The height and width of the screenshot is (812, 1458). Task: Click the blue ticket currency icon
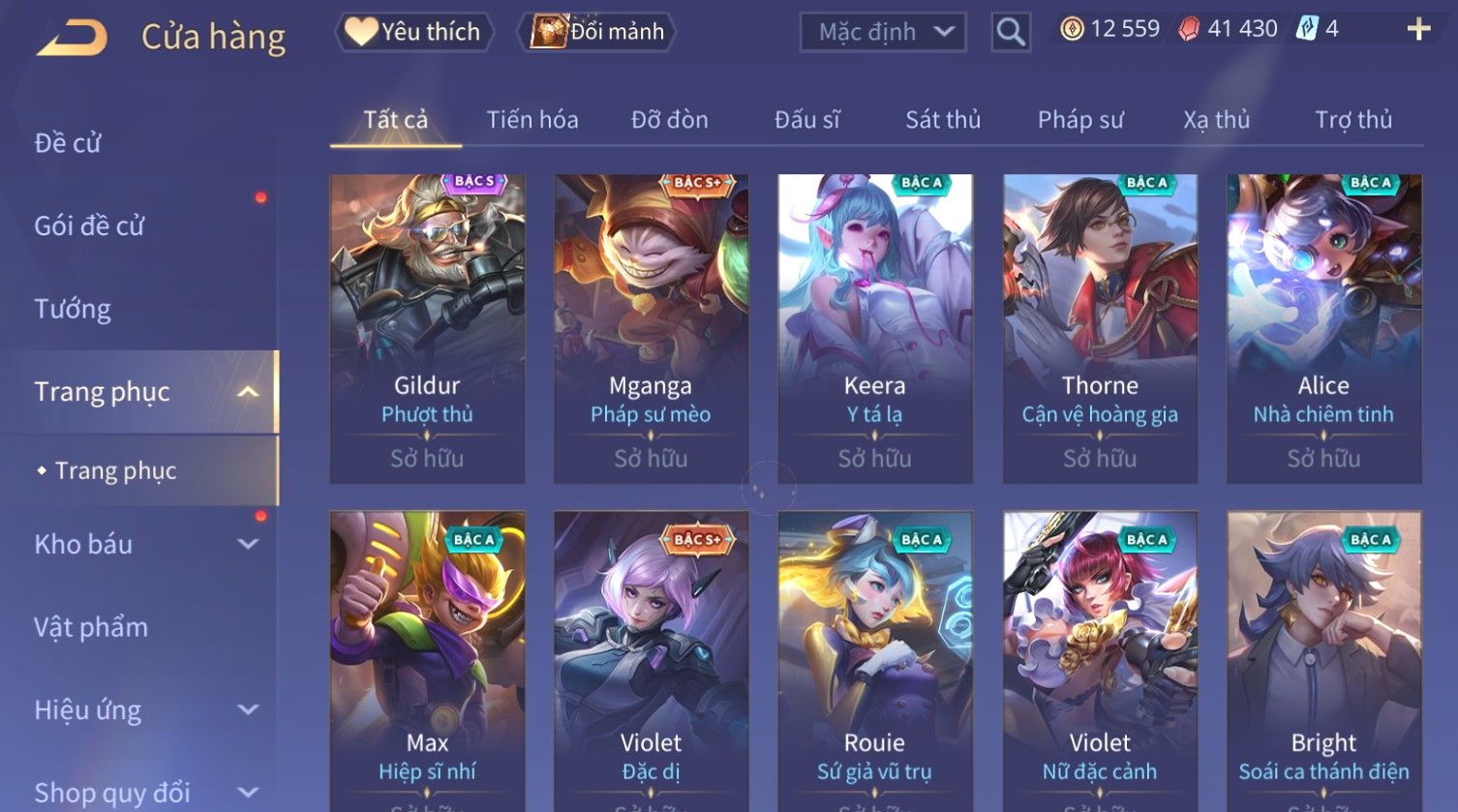point(1307,29)
